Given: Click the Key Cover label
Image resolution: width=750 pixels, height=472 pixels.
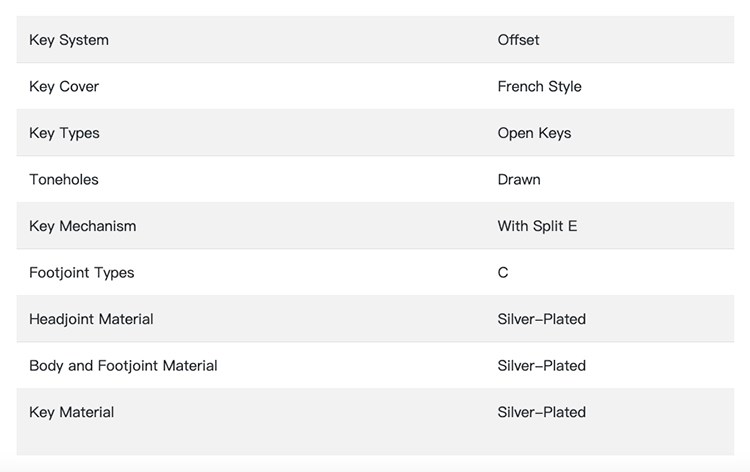Looking at the screenshot, I should pyautogui.click(x=64, y=87).
